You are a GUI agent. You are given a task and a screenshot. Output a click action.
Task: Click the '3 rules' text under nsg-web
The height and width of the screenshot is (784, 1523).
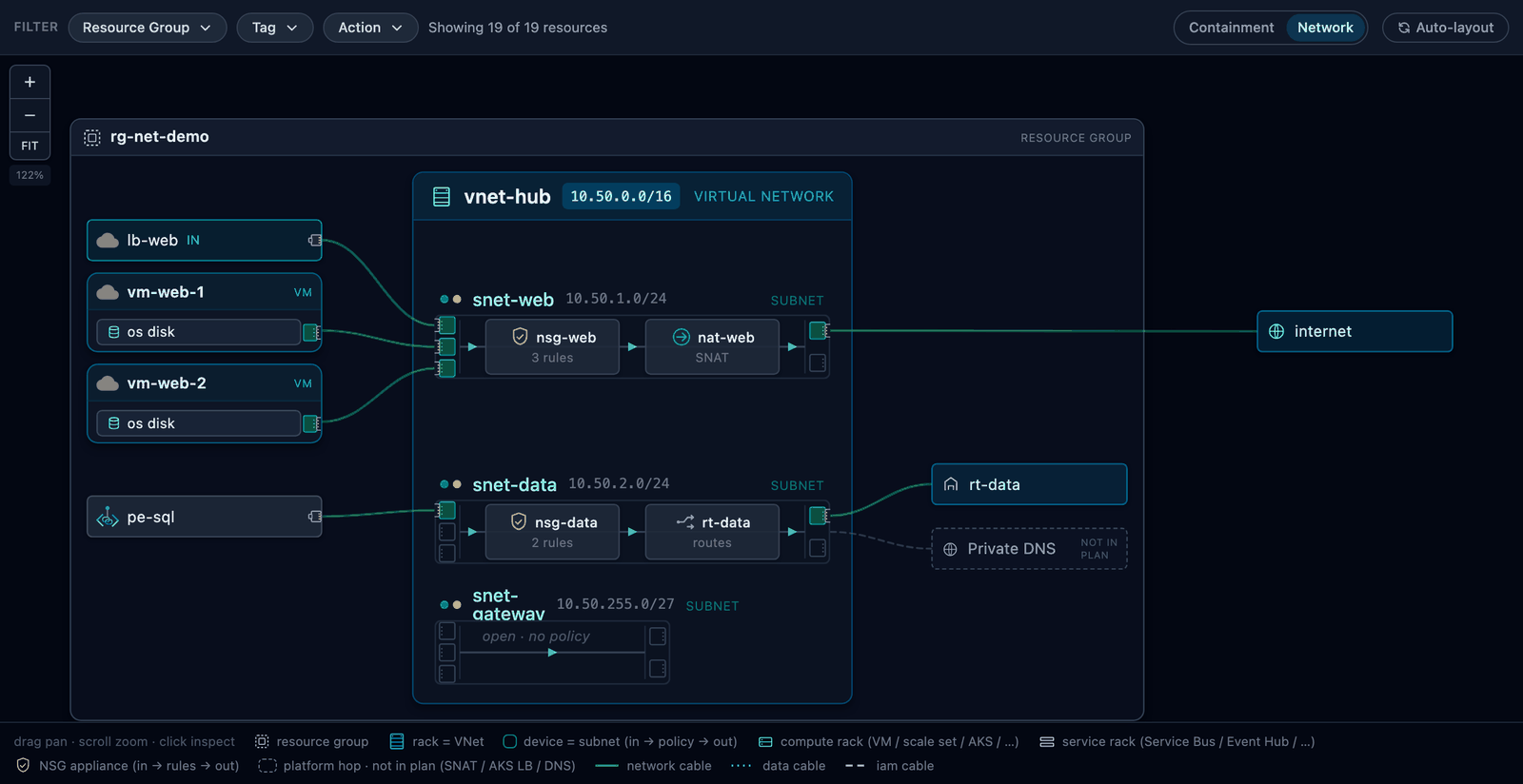(x=552, y=358)
